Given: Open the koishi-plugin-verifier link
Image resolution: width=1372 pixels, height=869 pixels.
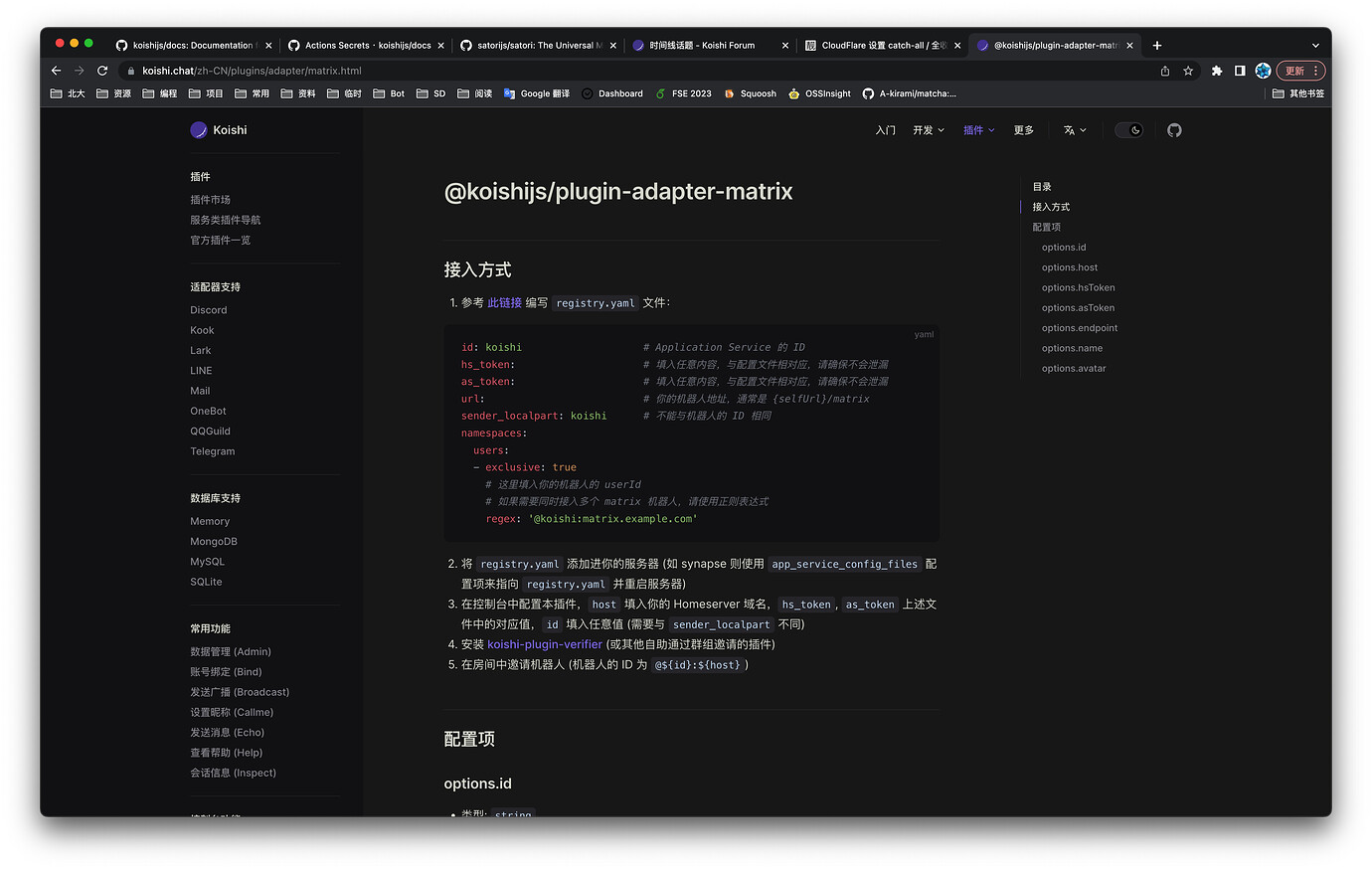Looking at the screenshot, I should (545, 644).
